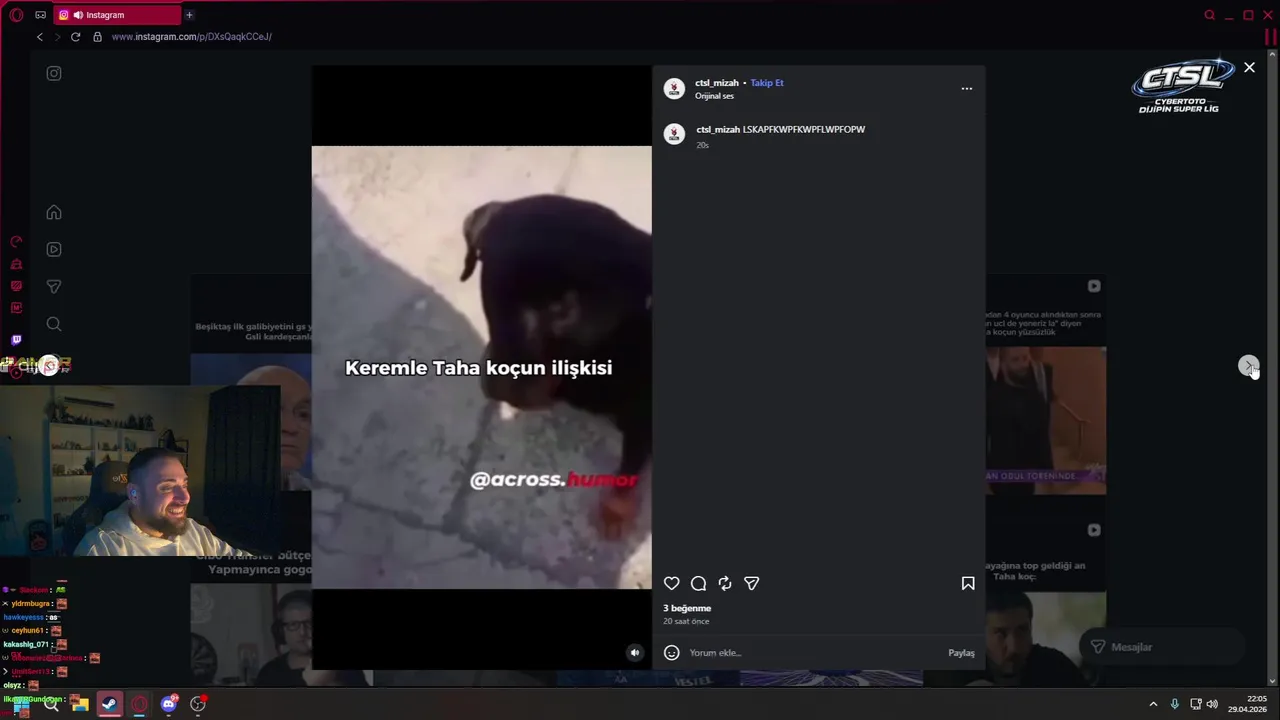This screenshot has width=1280, height=720.
Task: Click Takip Et to follow ctsl_mizah
Action: pyautogui.click(x=767, y=83)
